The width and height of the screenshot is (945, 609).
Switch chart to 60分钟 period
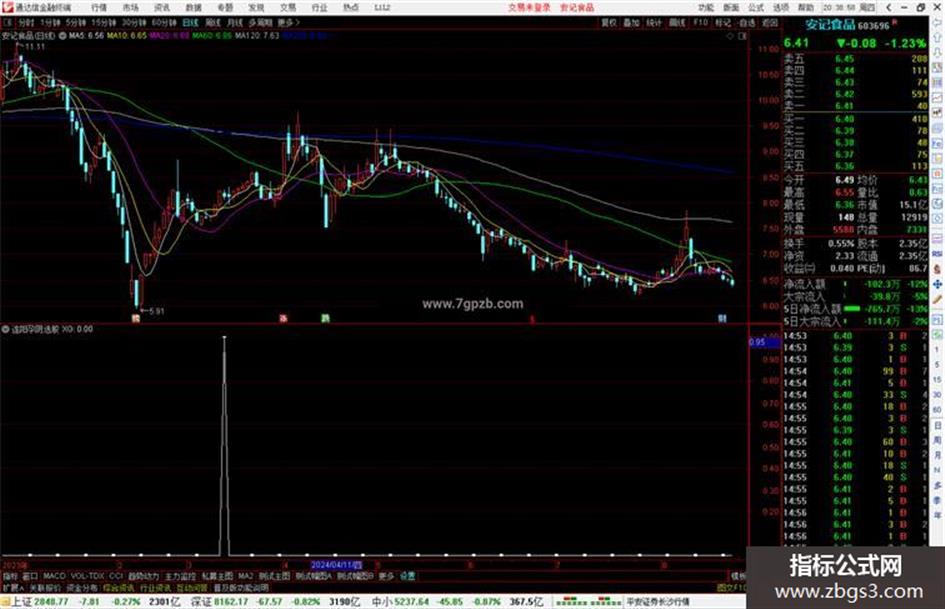pyautogui.click(x=164, y=23)
